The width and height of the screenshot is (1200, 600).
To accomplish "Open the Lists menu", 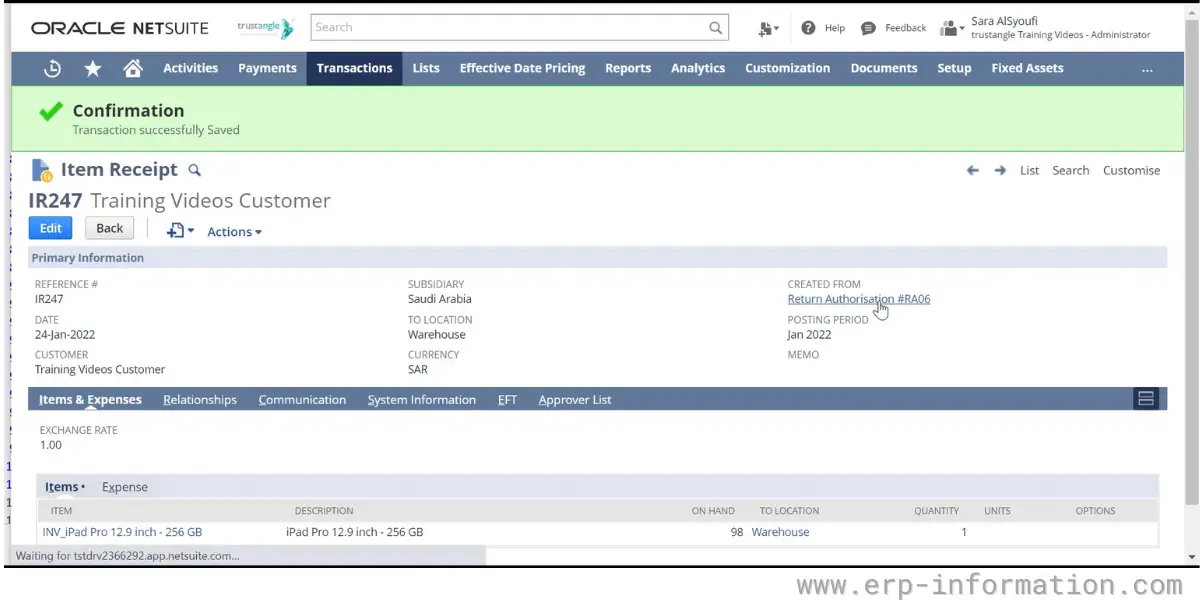I will click(x=426, y=68).
